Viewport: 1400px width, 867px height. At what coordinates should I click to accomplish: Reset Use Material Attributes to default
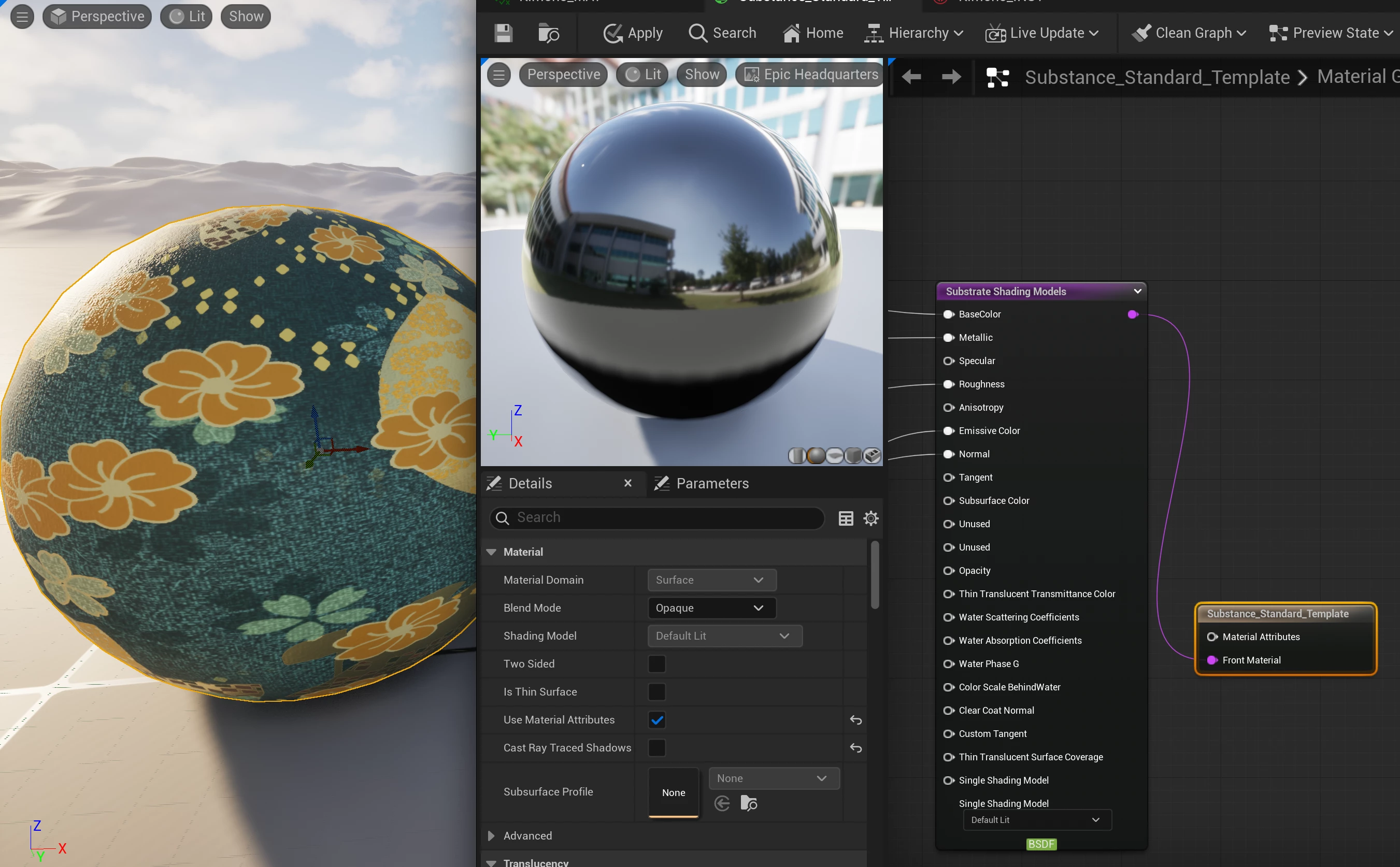click(855, 719)
